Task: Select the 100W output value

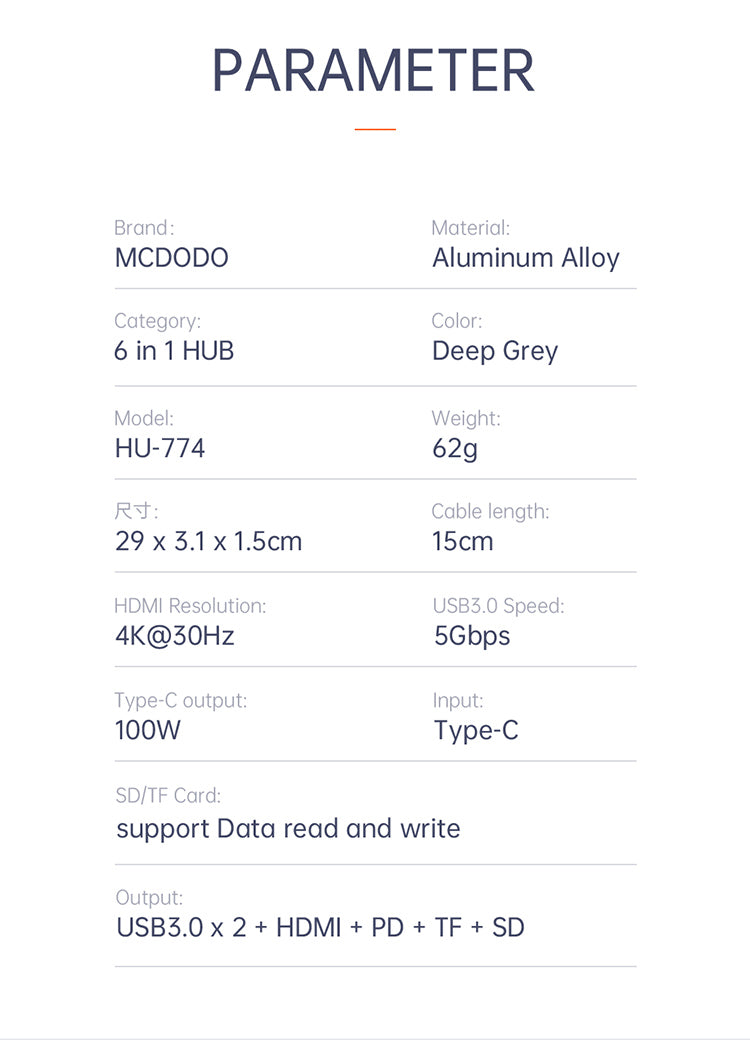Action: click(x=148, y=730)
